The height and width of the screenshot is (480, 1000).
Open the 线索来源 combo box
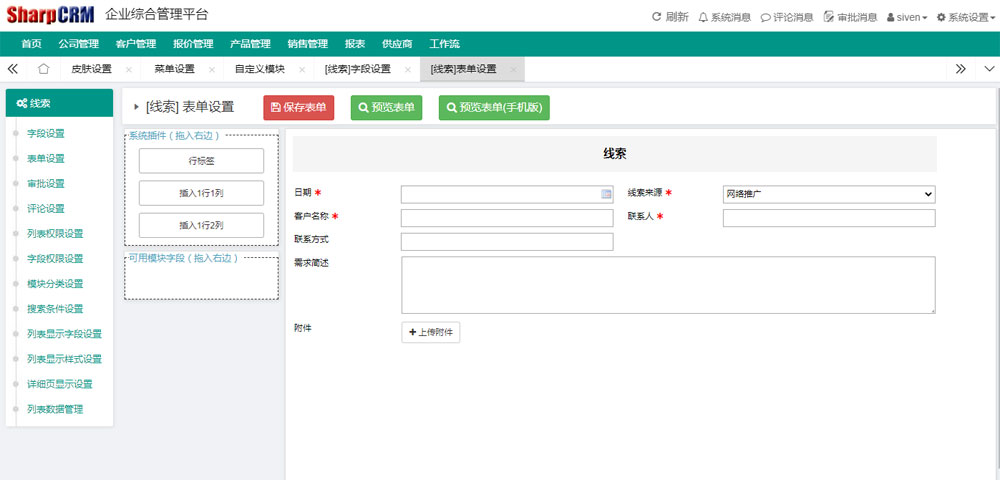[x=828, y=194]
